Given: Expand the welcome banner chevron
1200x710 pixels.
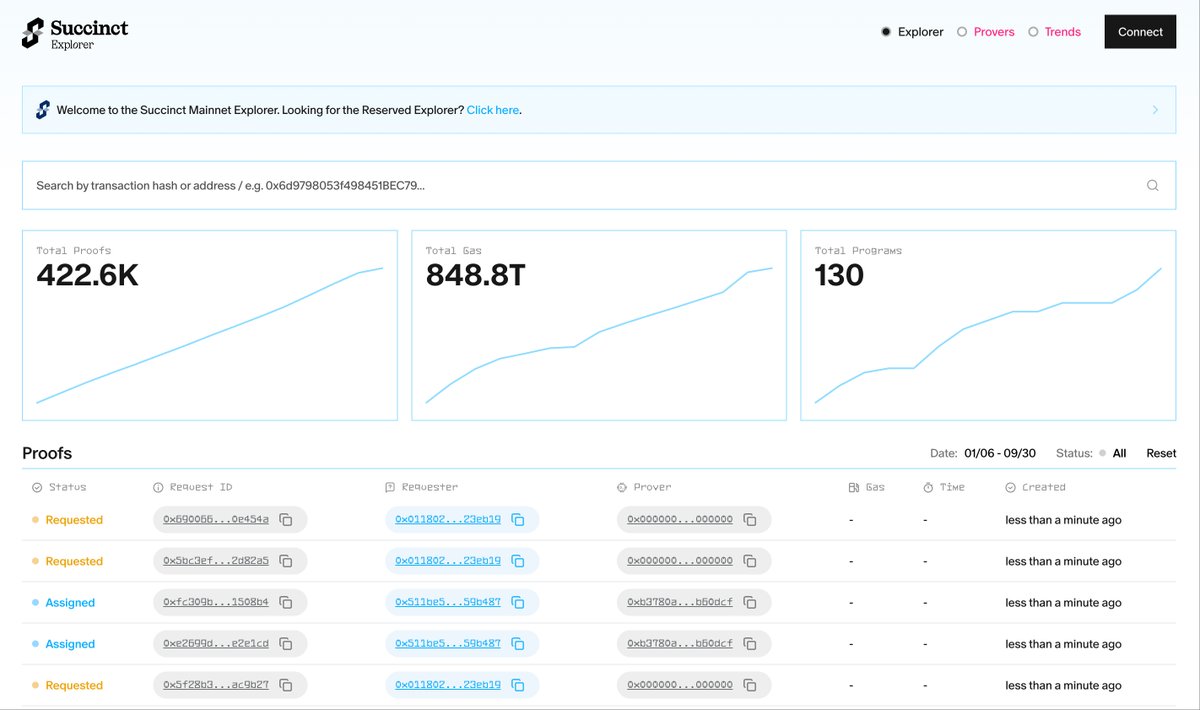Looking at the screenshot, I should pyautogui.click(x=1155, y=110).
